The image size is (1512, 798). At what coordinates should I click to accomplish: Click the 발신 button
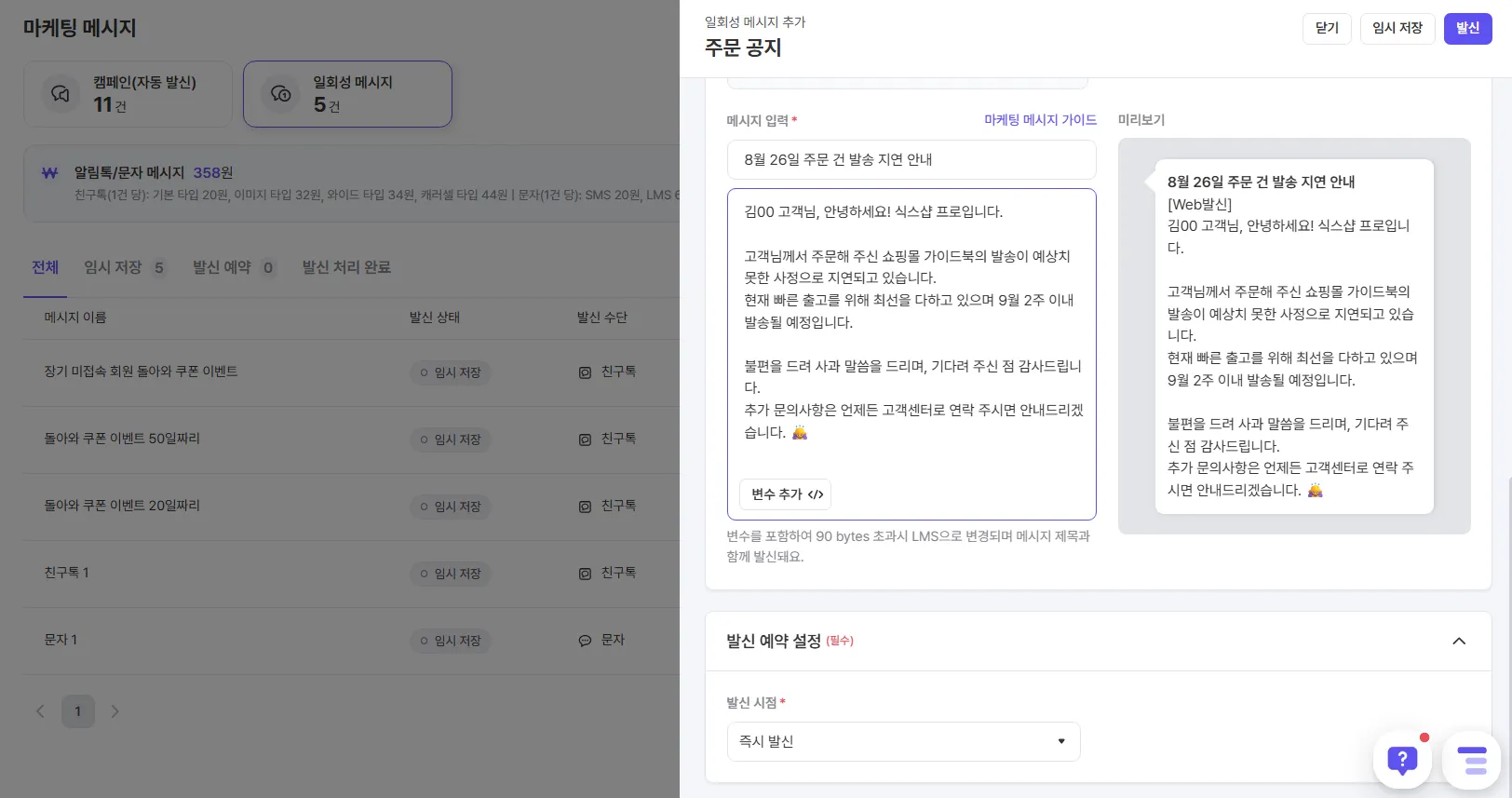(x=1467, y=29)
